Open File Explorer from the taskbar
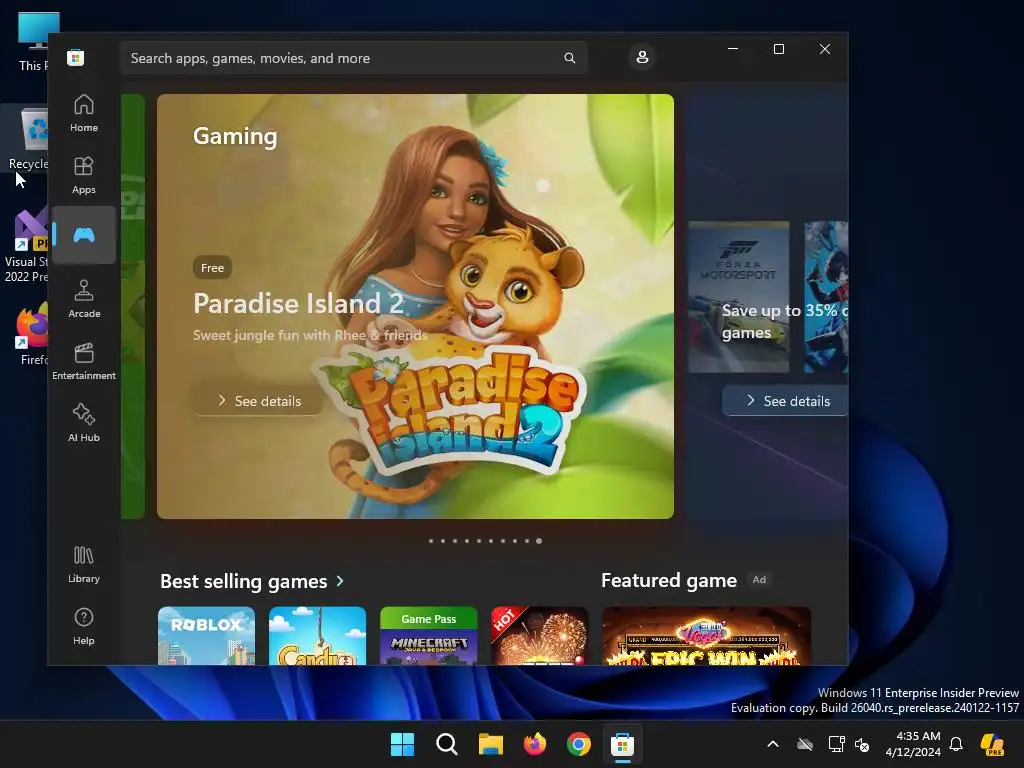This screenshot has width=1024, height=768. pyautogui.click(x=490, y=744)
